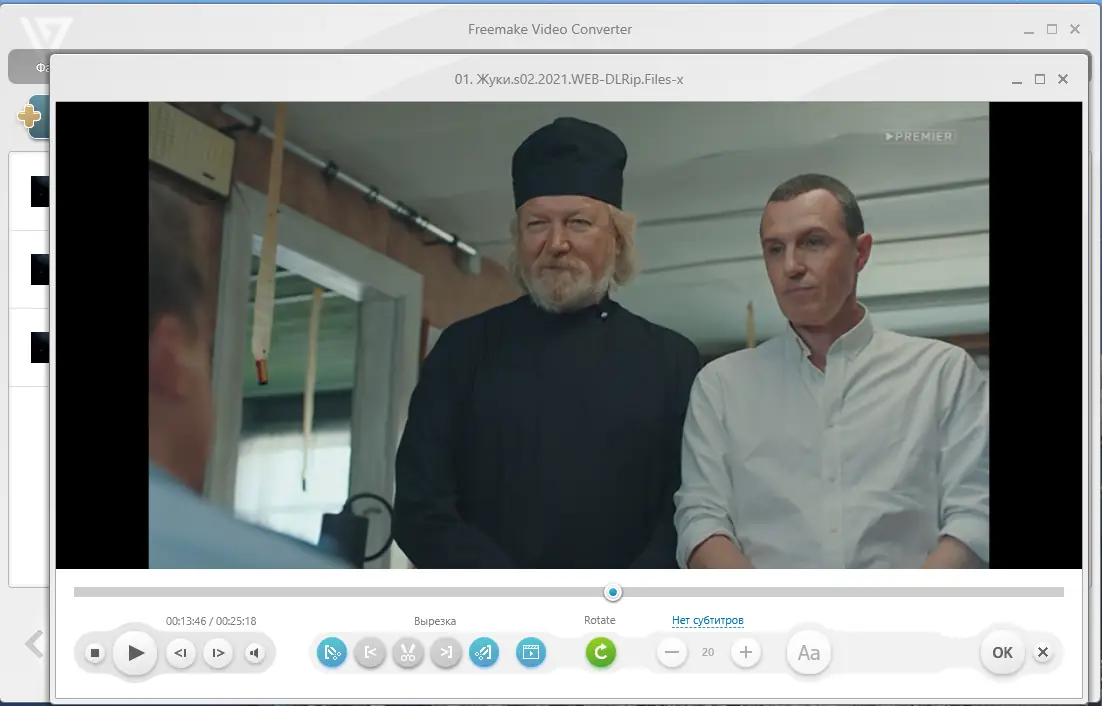Jump to selection end bracket button
1102x706 pixels.
tap(446, 653)
